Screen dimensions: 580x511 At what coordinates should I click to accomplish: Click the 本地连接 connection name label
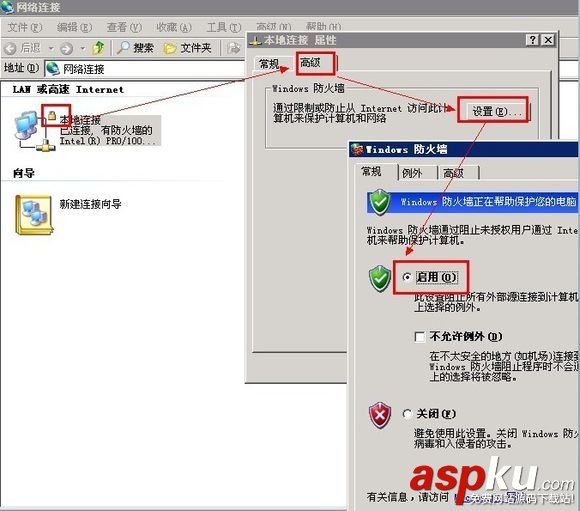coord(80,120)
